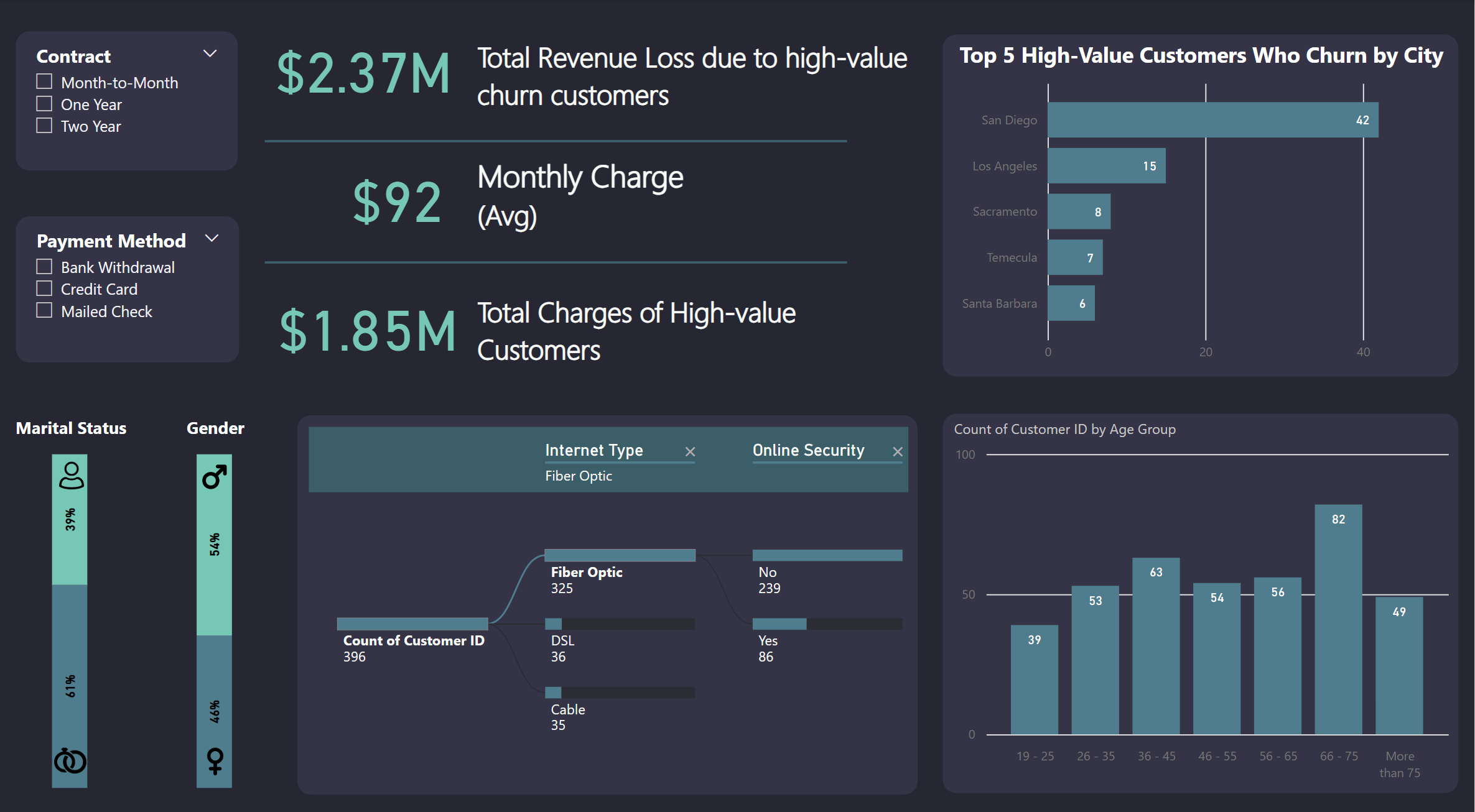Remove the Internet Type level with X
The width and height of the screenshot is (1475, 812).
pos(690,452)
